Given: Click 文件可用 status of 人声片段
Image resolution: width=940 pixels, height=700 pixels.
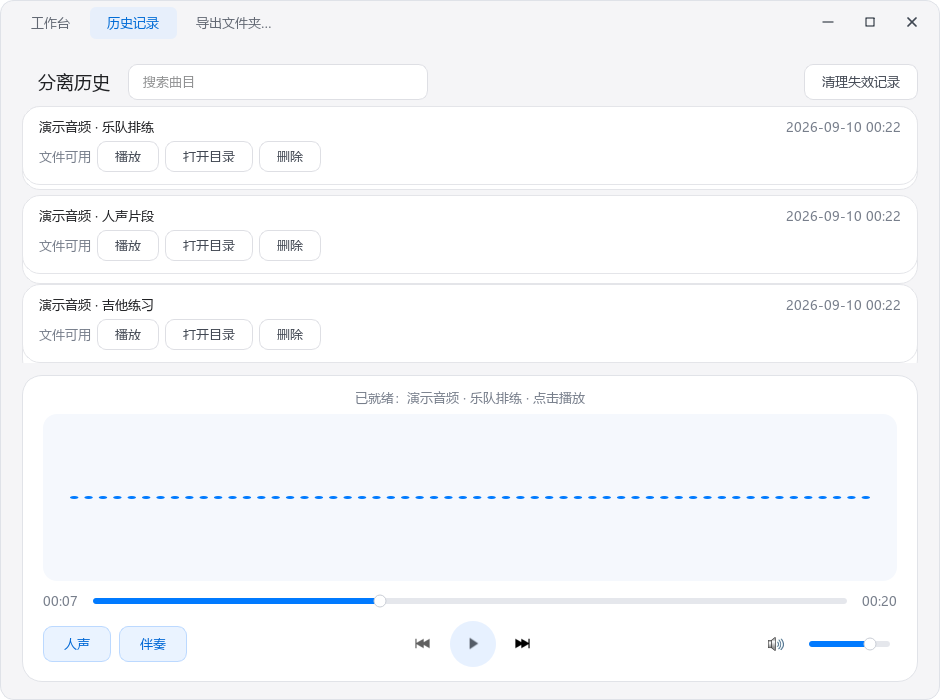Looking at the screenshot, I should click(x=65, y=246).
